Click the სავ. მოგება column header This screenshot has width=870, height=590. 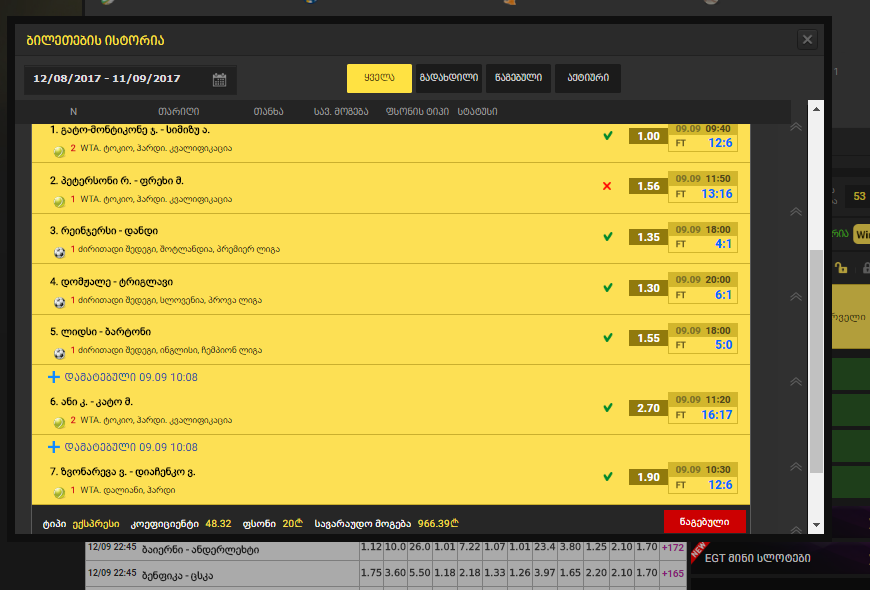(x=341, y=112)
